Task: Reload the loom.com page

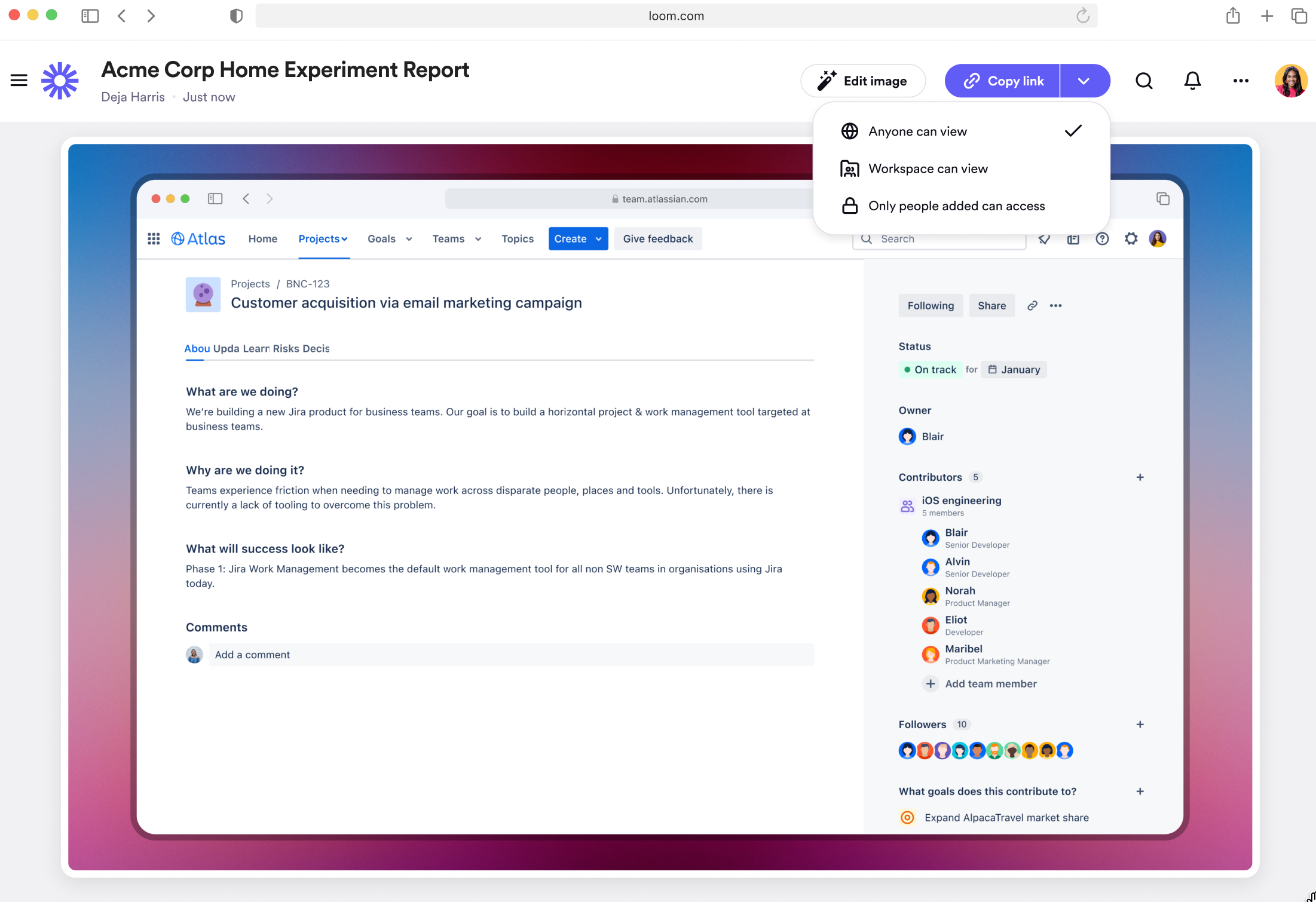Action: [1082, 16]
